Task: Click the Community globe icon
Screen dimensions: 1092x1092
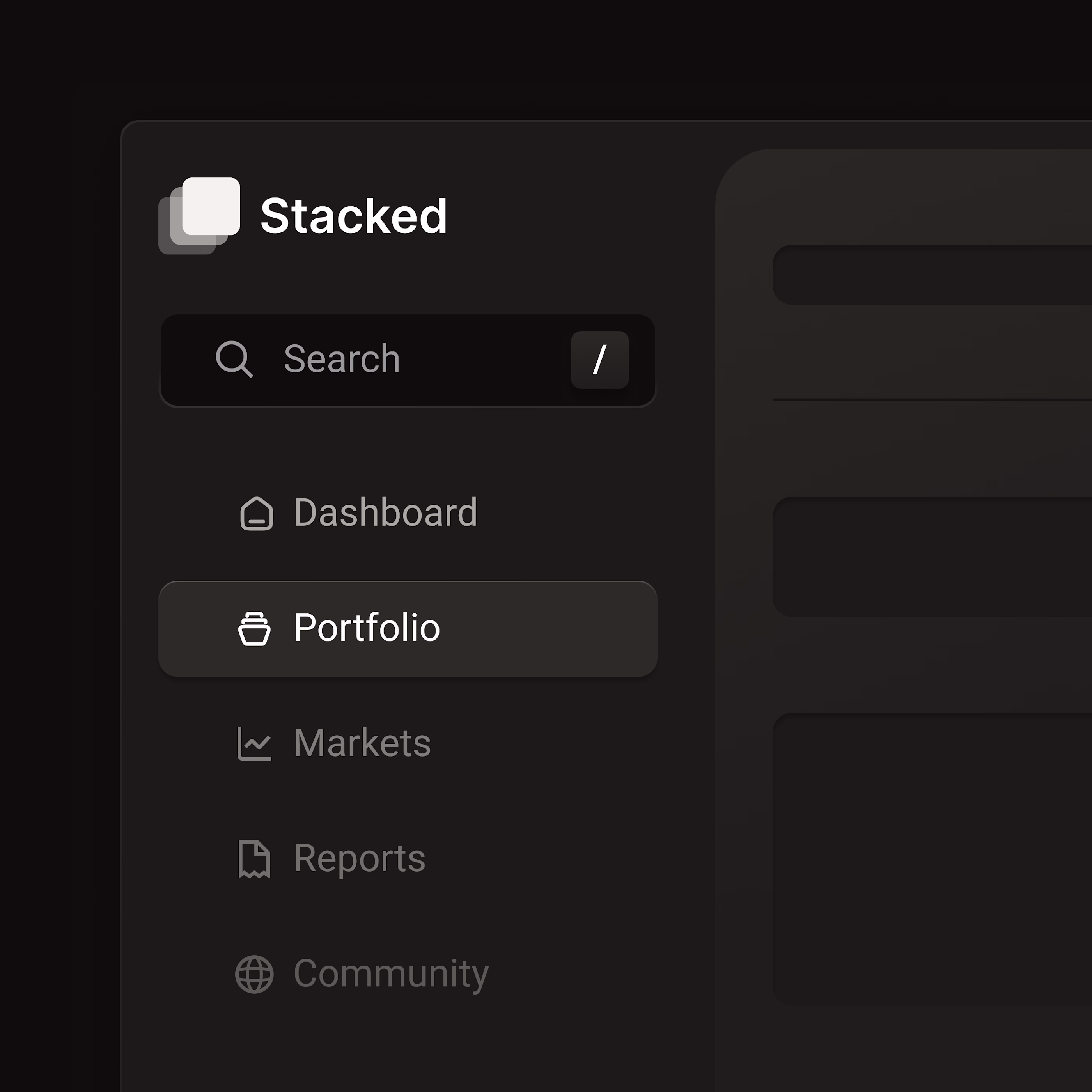Action: coord(254,975)
